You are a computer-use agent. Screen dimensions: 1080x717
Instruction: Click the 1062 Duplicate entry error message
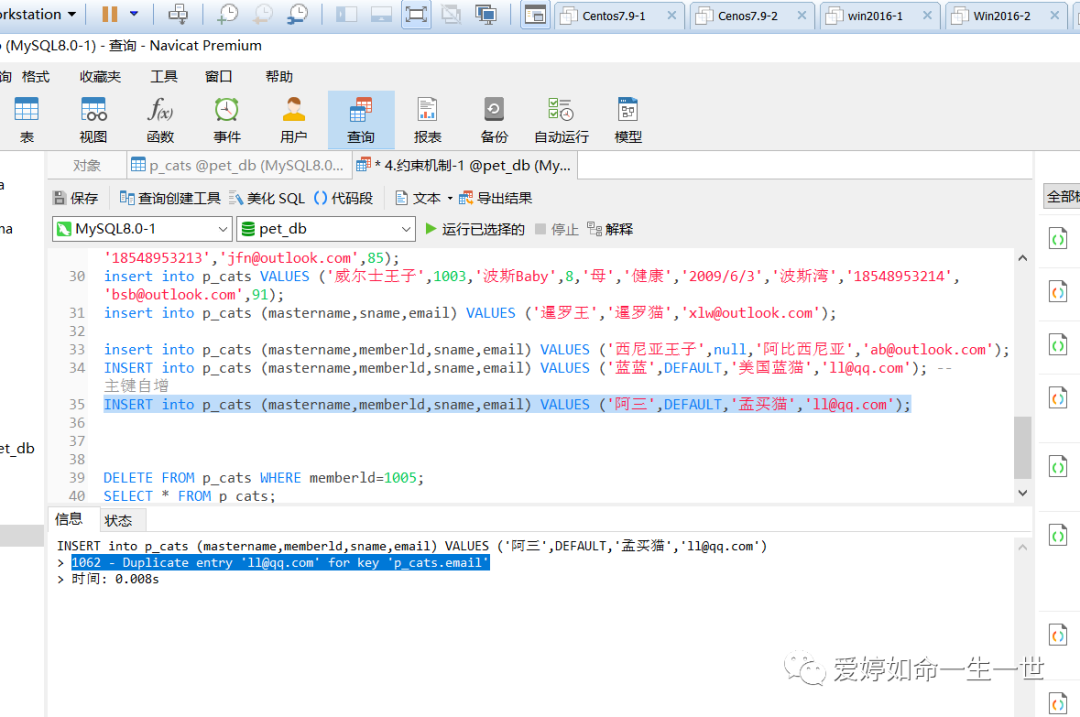[x=280, y=563]
